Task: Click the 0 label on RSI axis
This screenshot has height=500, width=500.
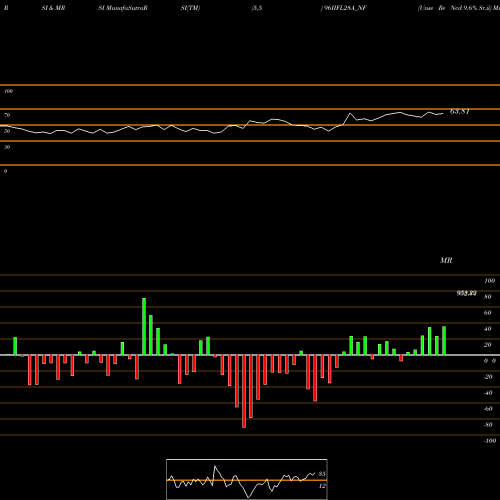Action: (5, 171)
